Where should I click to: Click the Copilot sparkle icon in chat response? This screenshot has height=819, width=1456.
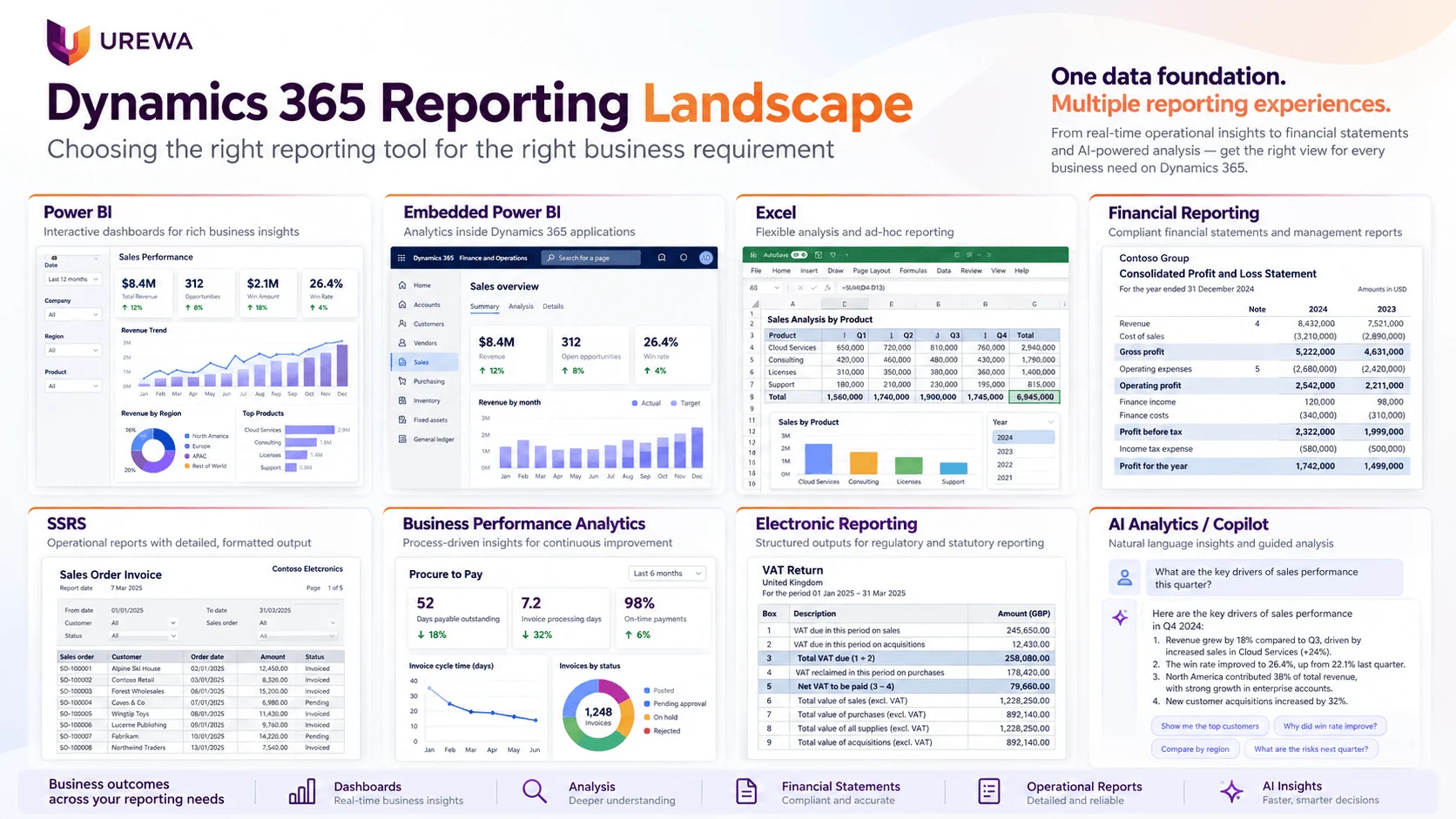(1121, 617)
